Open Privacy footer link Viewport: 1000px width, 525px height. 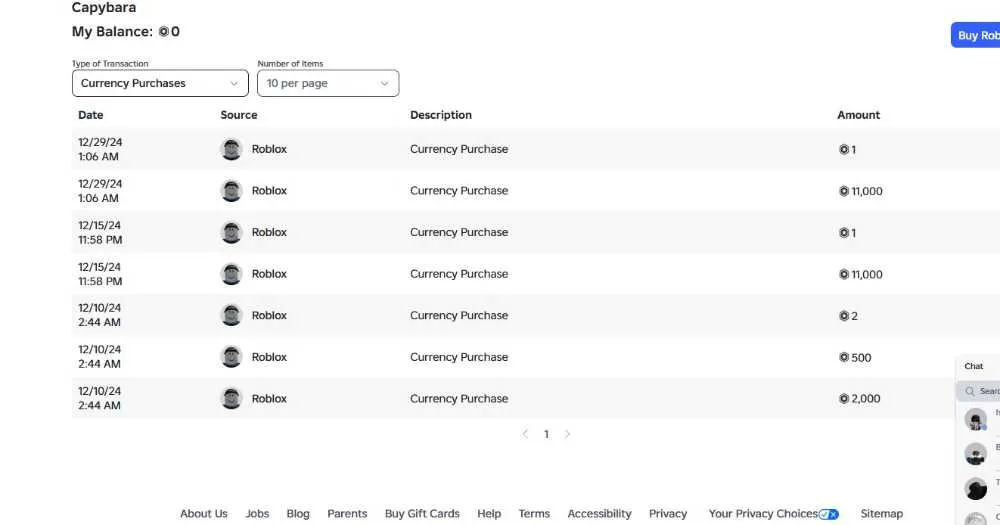click(668, 514)
